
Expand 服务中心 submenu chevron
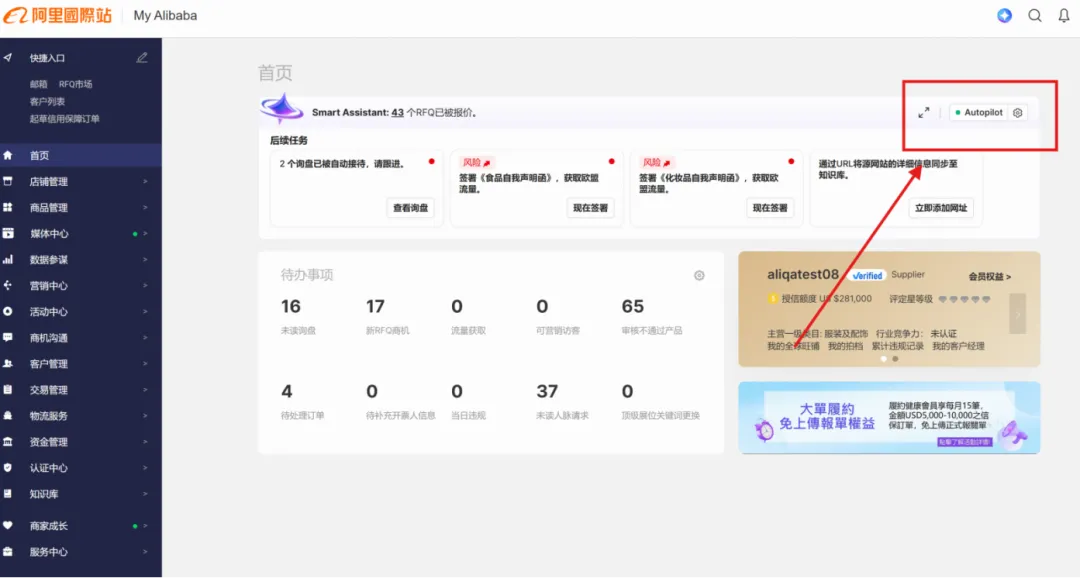click(145, 552)
